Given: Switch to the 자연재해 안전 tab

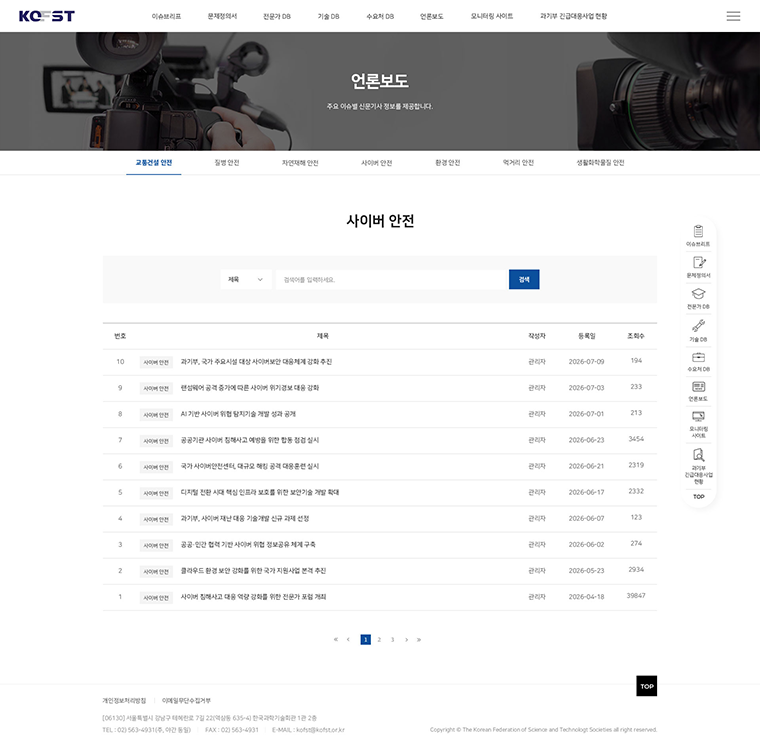Looking at the screenshot, I should tap(300, 162).
